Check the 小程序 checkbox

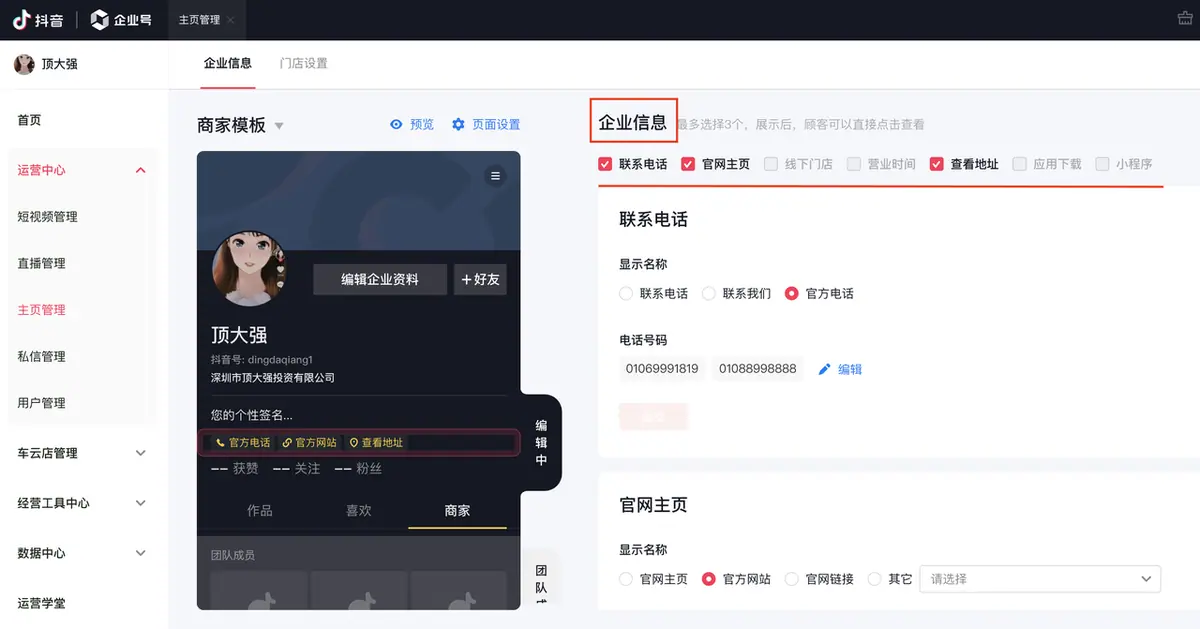(x=1103, y=164)
